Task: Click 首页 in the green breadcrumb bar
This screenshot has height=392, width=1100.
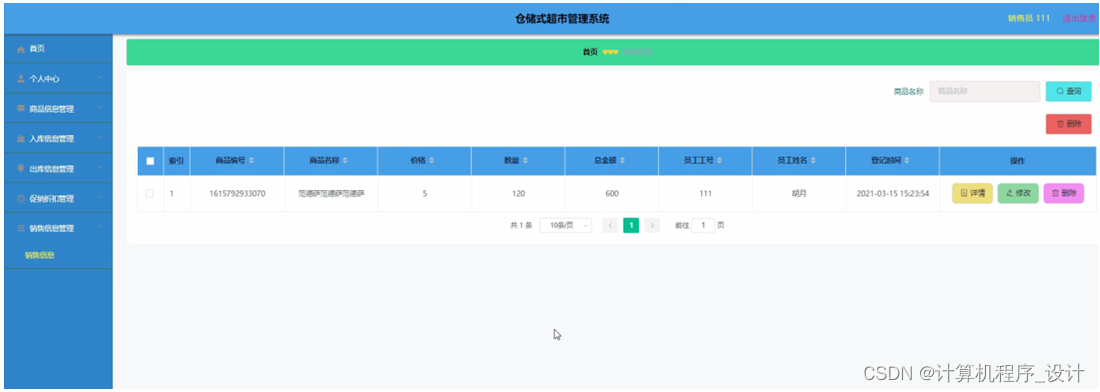Action: 590,53
